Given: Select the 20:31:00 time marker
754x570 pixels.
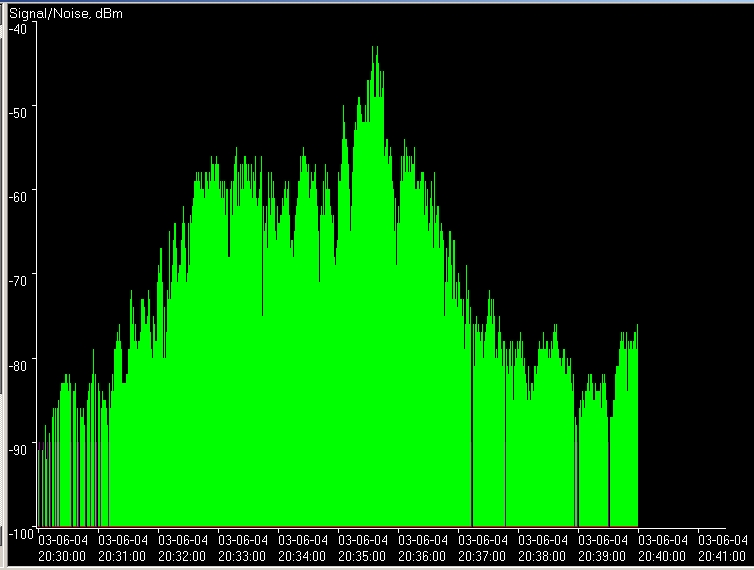Looking at the screenshot, I should point(123,549).
